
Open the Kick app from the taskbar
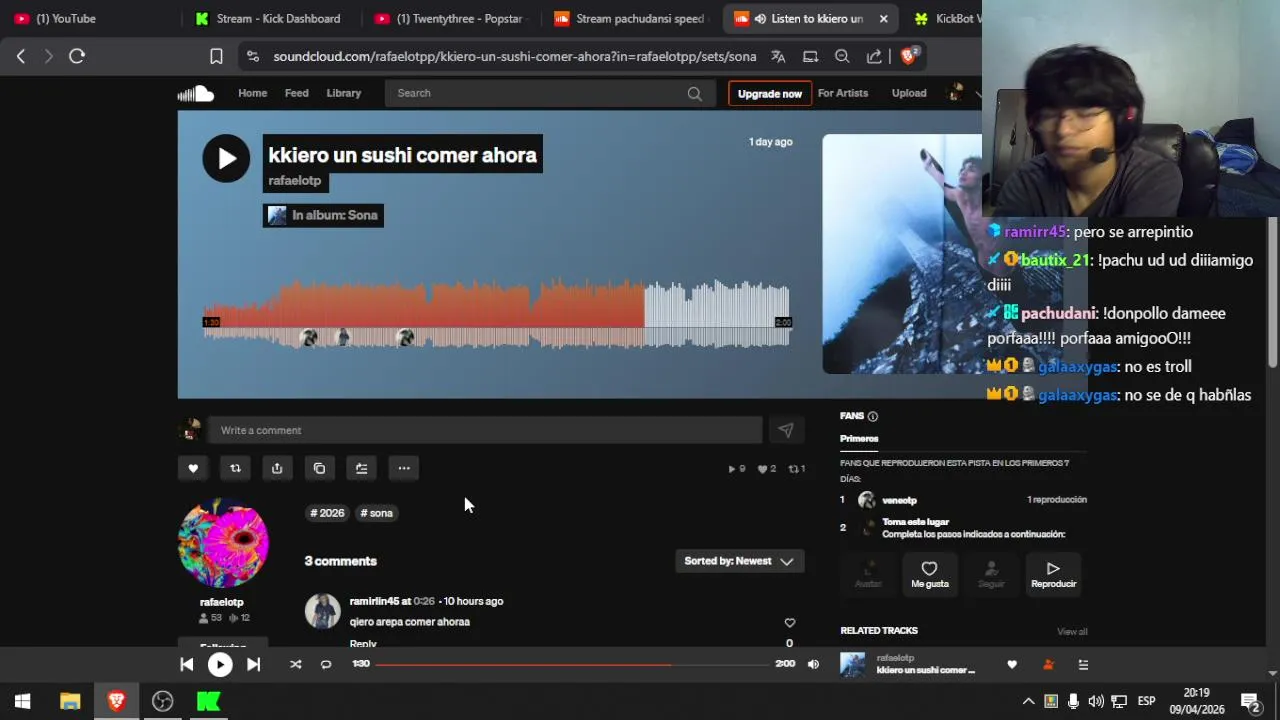click(208, 701)
